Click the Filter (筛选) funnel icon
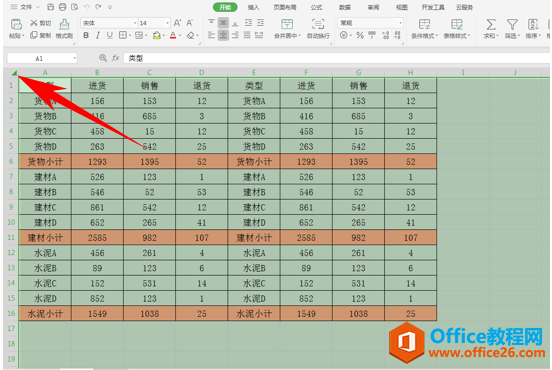 tap(512, 24)
